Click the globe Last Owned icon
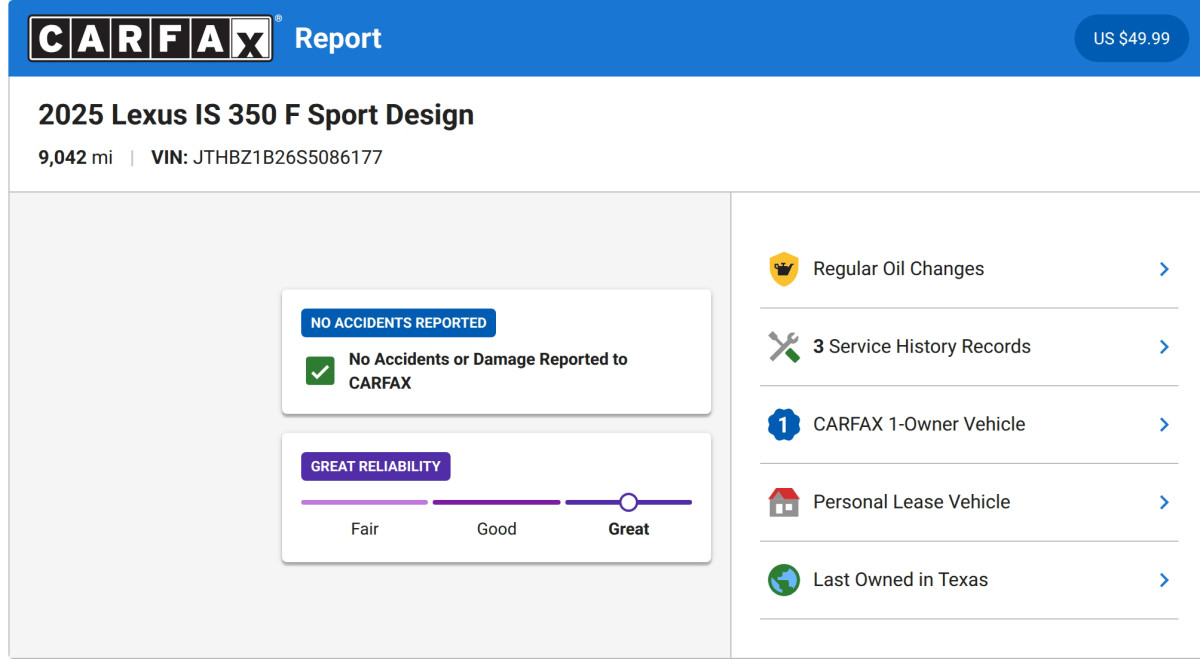The image size is (1200, 659). point(784,580)
